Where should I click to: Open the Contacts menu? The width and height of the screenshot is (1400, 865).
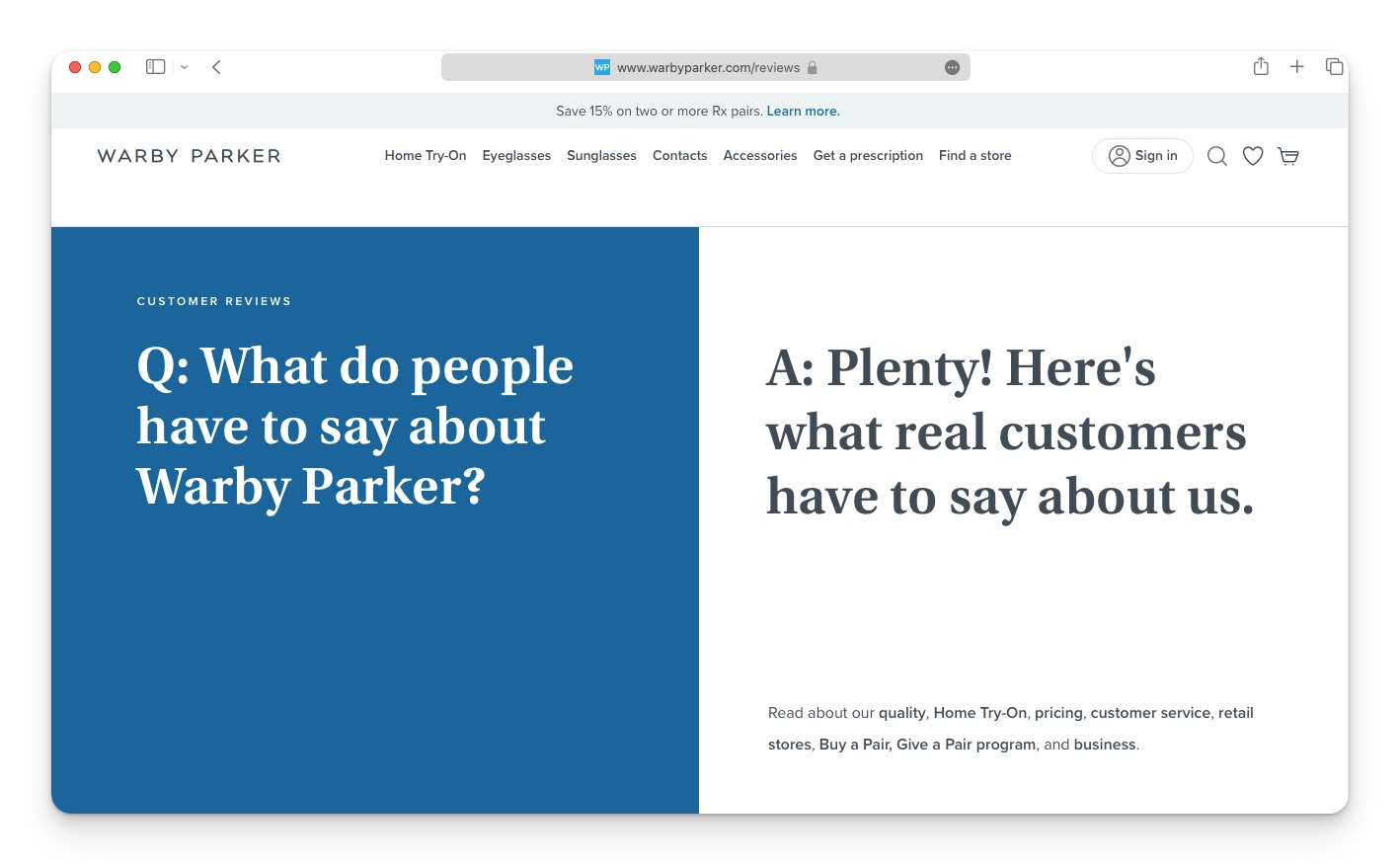pyautogui.click(x=680, y=156)
